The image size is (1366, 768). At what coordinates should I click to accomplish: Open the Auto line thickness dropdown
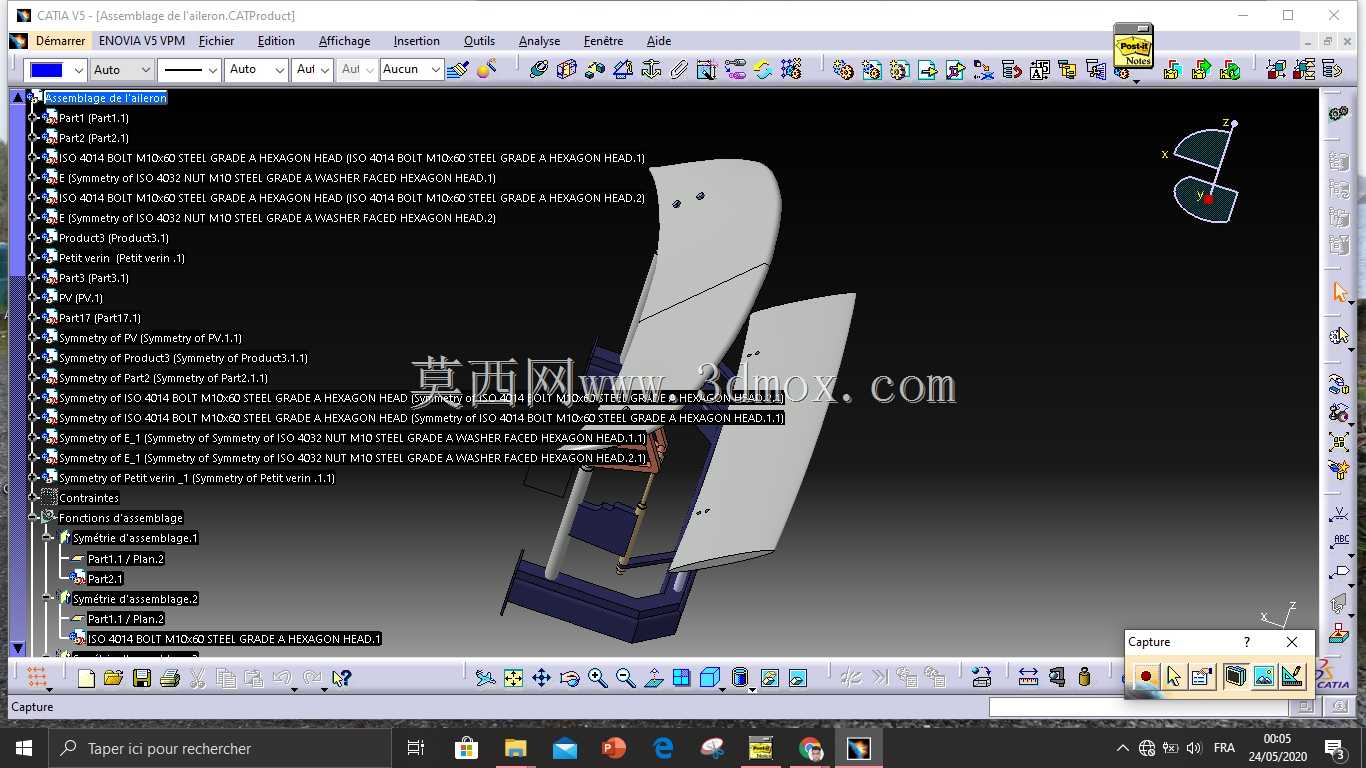click(x=256, y=70)
